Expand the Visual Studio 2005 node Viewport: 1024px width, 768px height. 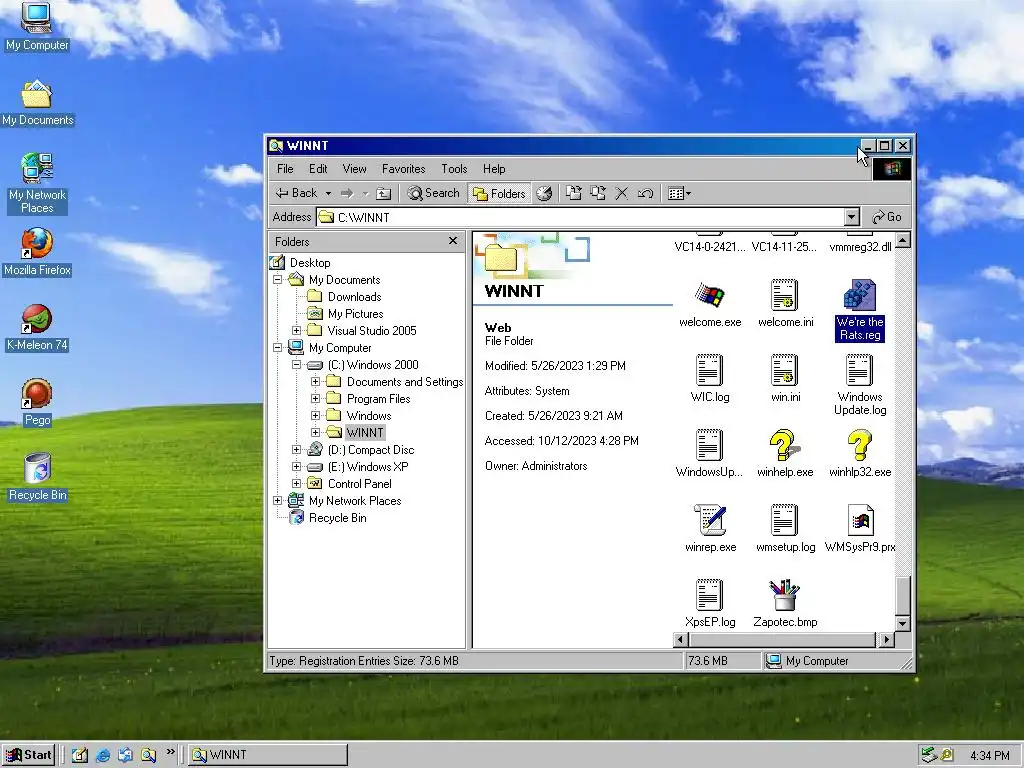296,330
